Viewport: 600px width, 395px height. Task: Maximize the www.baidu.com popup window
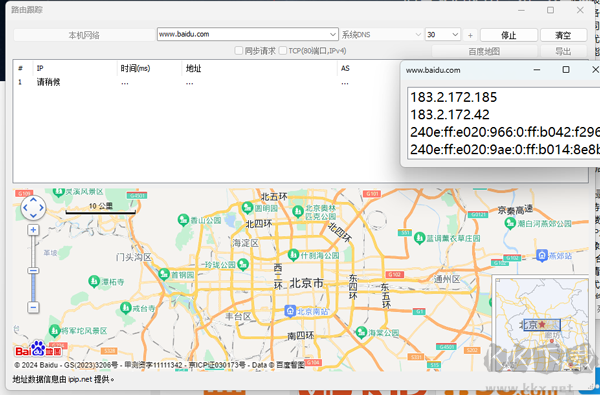coord(566,69)
